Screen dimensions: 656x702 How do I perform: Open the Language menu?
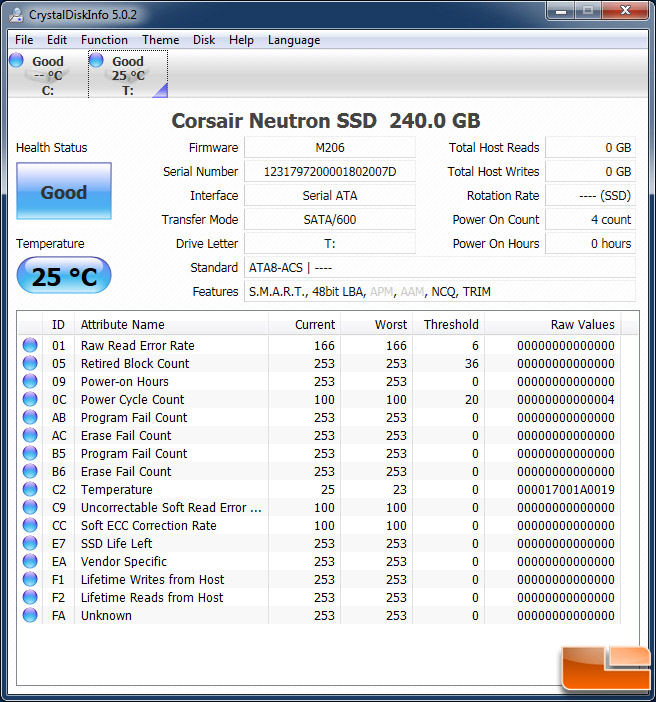pyautogui.click(x=294, y=40)
